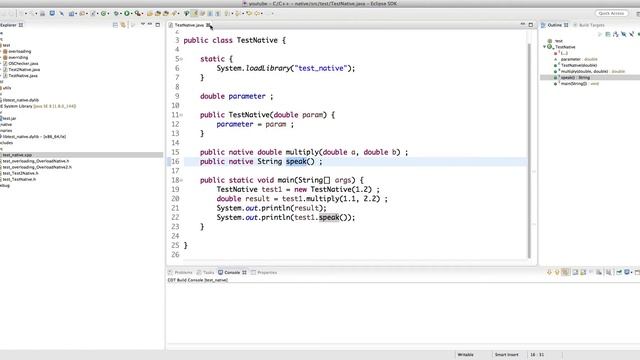Open Test2Native.java in Explorer
The height and width of the screenshot is (360, 640).
click(x=21, y=69)
